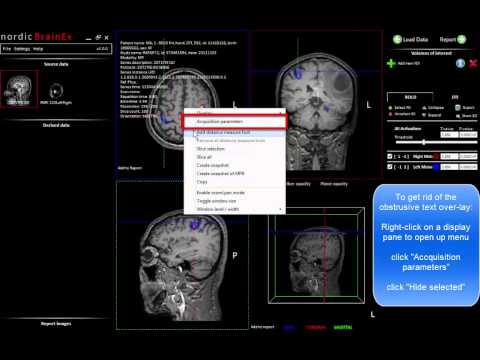Click the Load Data label
The image size is (480, 360).
(x=415, y=39)
